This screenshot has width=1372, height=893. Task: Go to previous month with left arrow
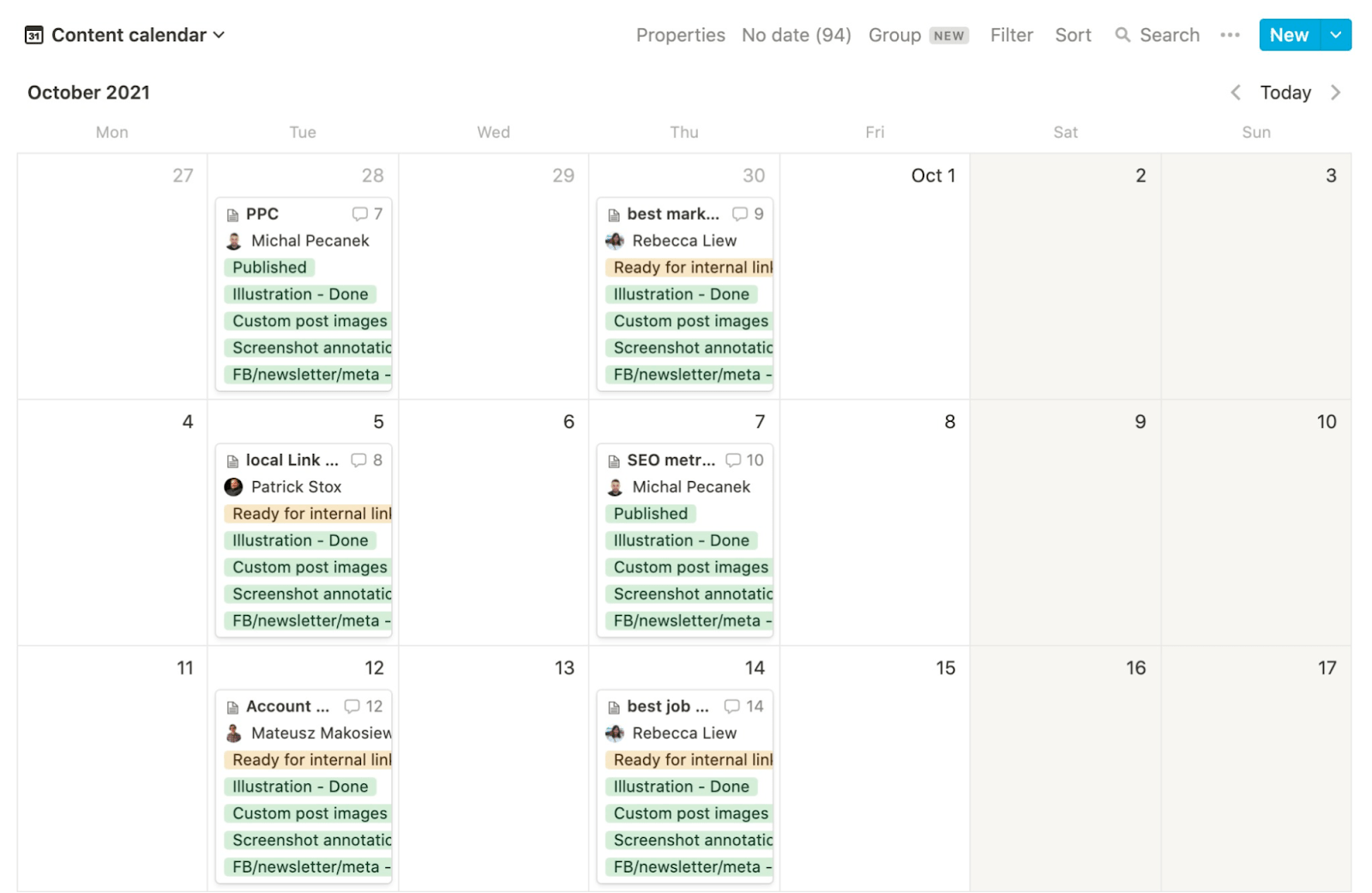pos(1235,93)
